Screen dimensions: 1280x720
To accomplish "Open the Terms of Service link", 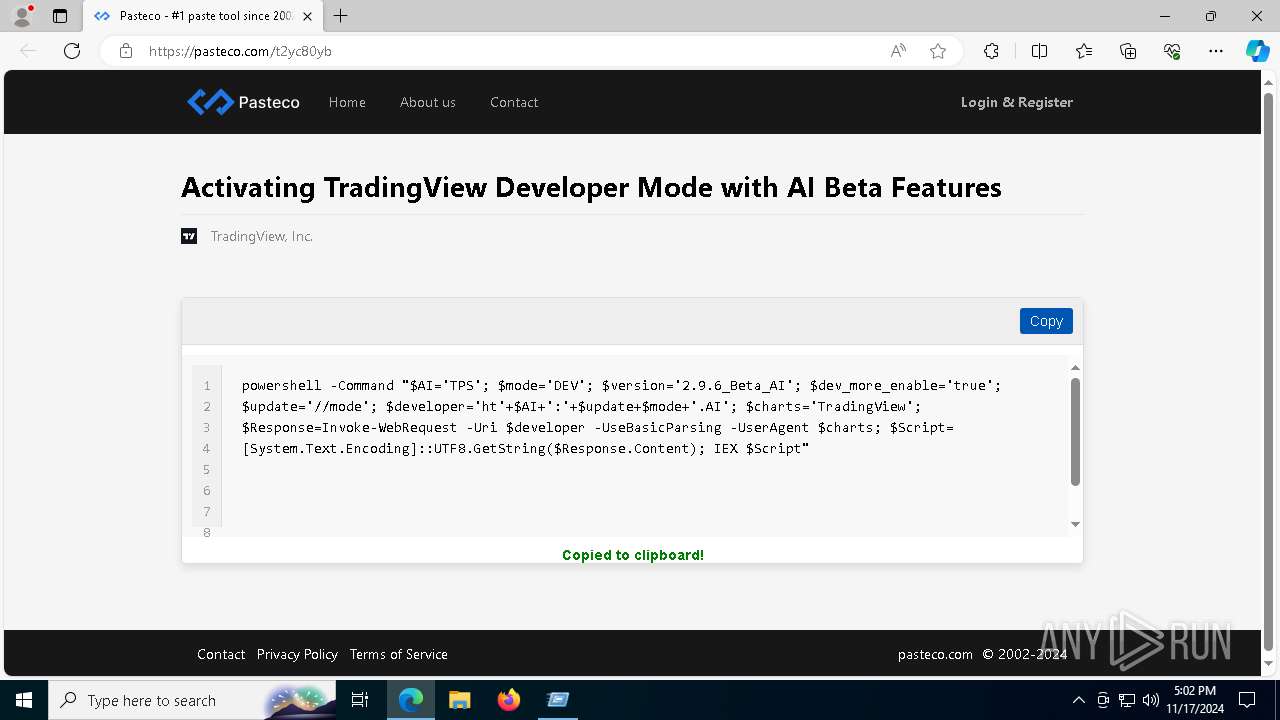I will (x=399, y=654).
